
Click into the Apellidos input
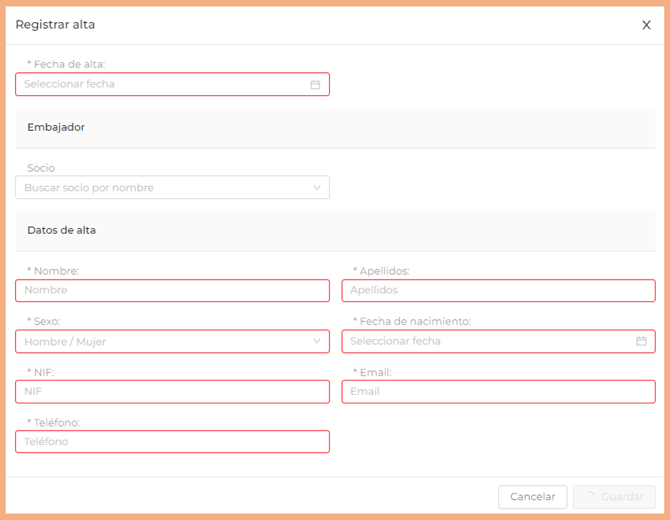tap(498, 290)
